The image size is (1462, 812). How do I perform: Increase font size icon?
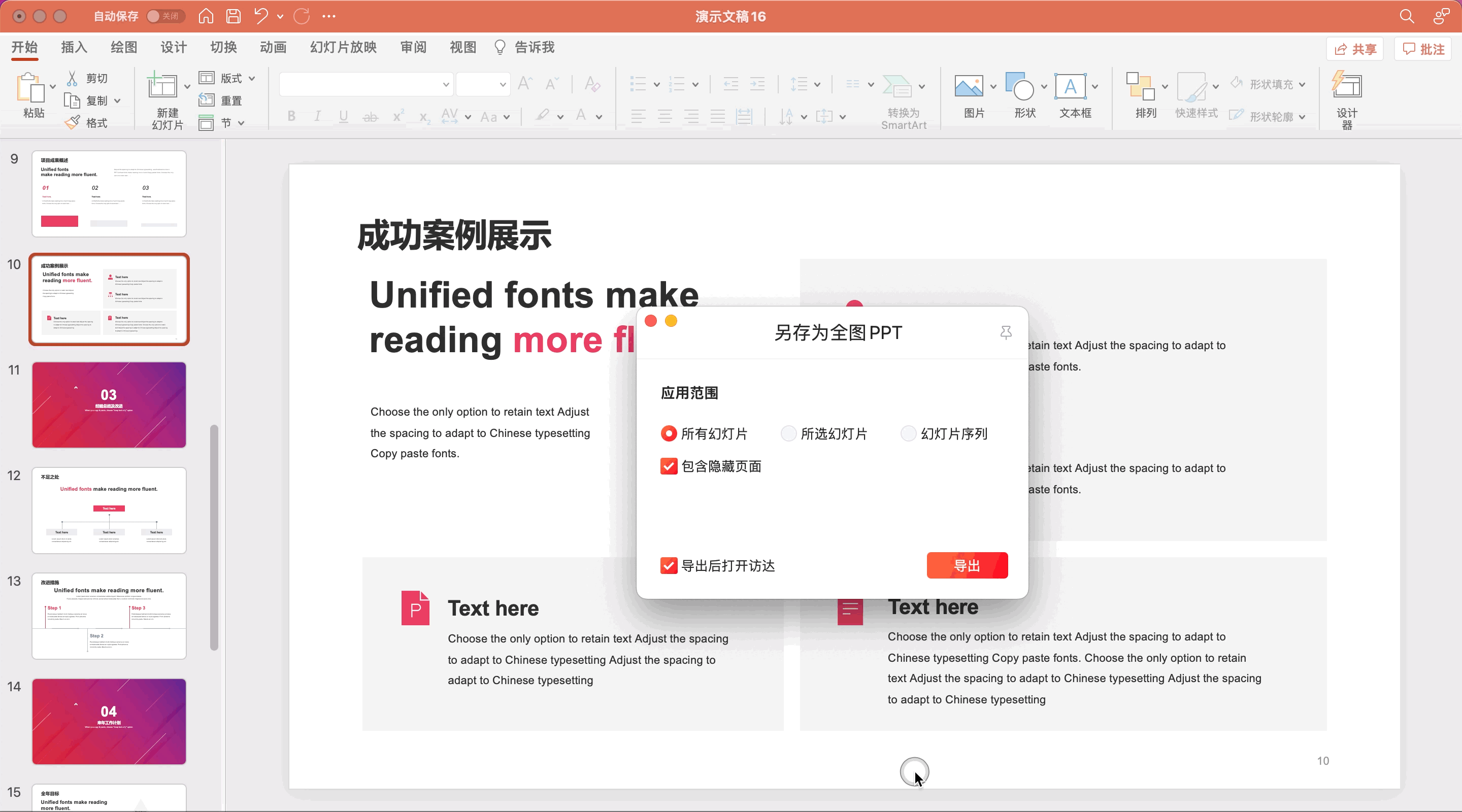coord(525,84)
